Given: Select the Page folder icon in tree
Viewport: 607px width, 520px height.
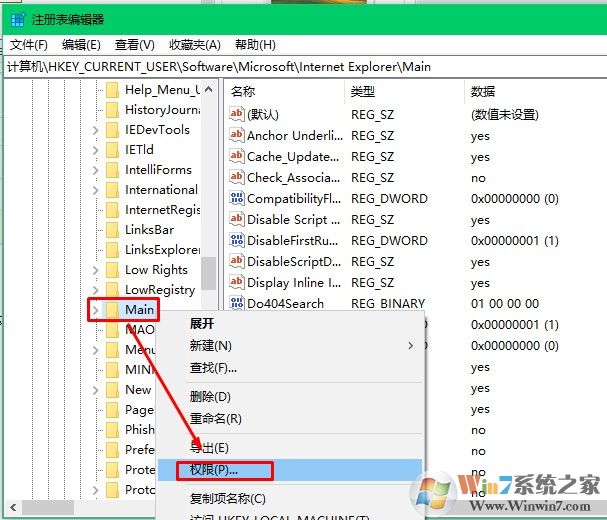Looking at the screenshot, I should [x=112, y=410].
